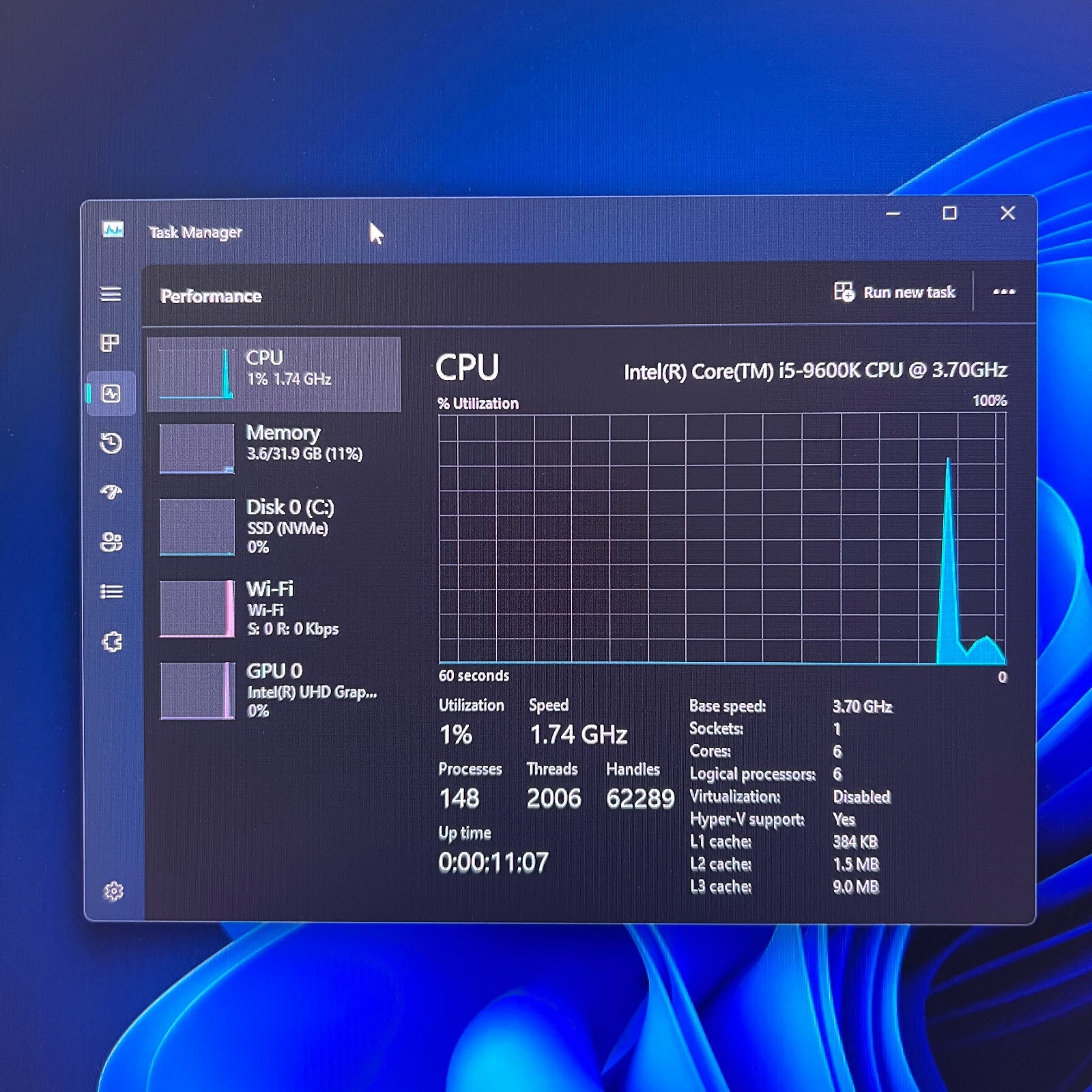Click the Task Manager title text
The width and height of the screenshot is (1092, 1092).
[x=195, y=233]
